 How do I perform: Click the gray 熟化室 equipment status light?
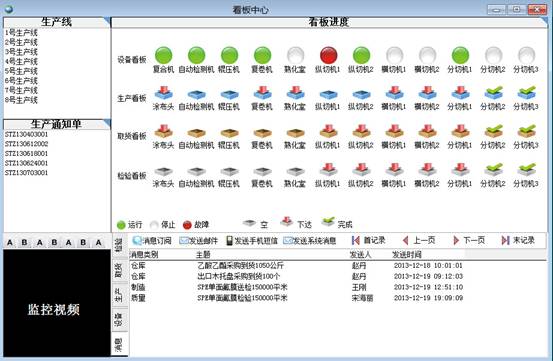click(x=295, y=55)
